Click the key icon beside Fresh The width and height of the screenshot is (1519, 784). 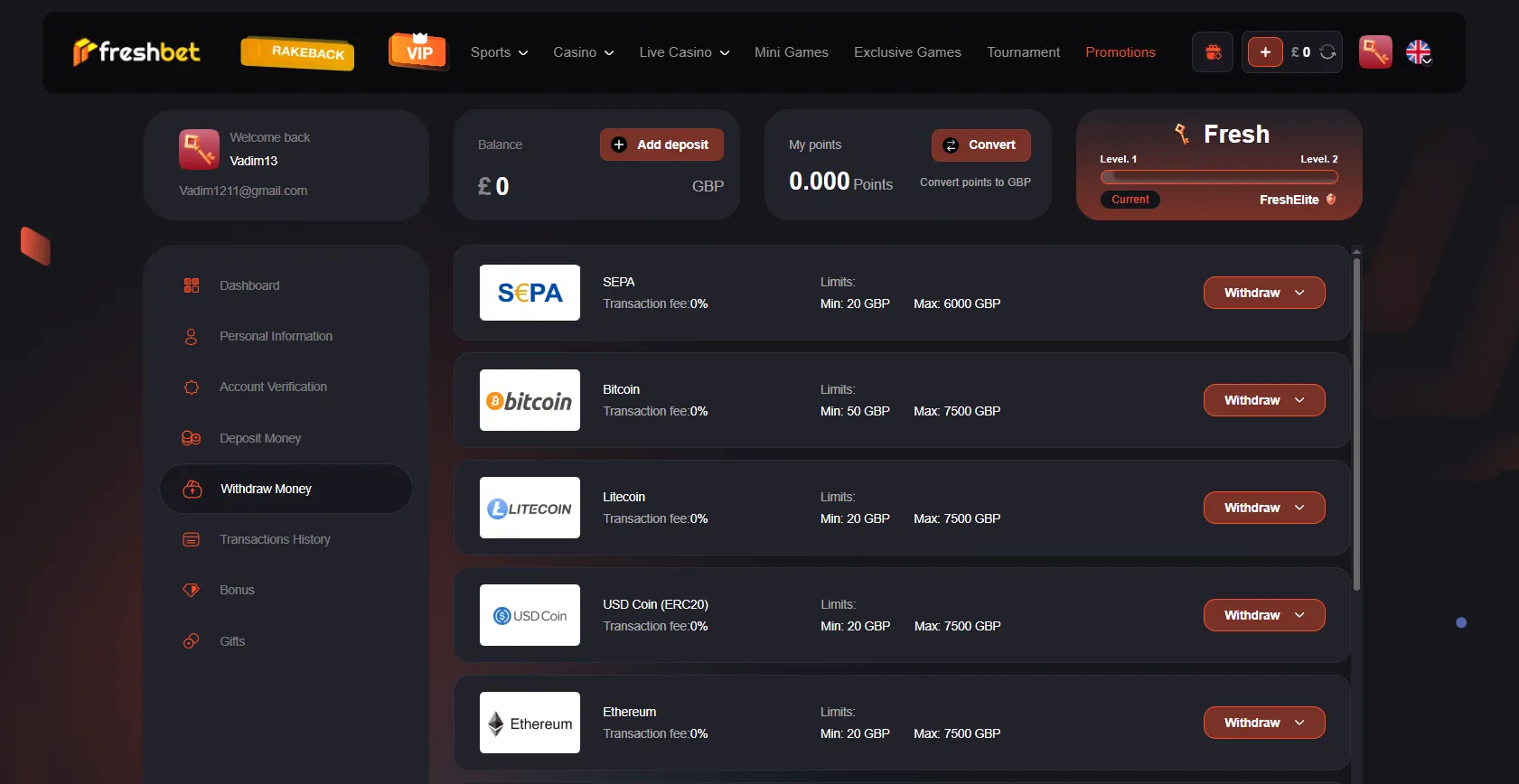click(1182, 135)
